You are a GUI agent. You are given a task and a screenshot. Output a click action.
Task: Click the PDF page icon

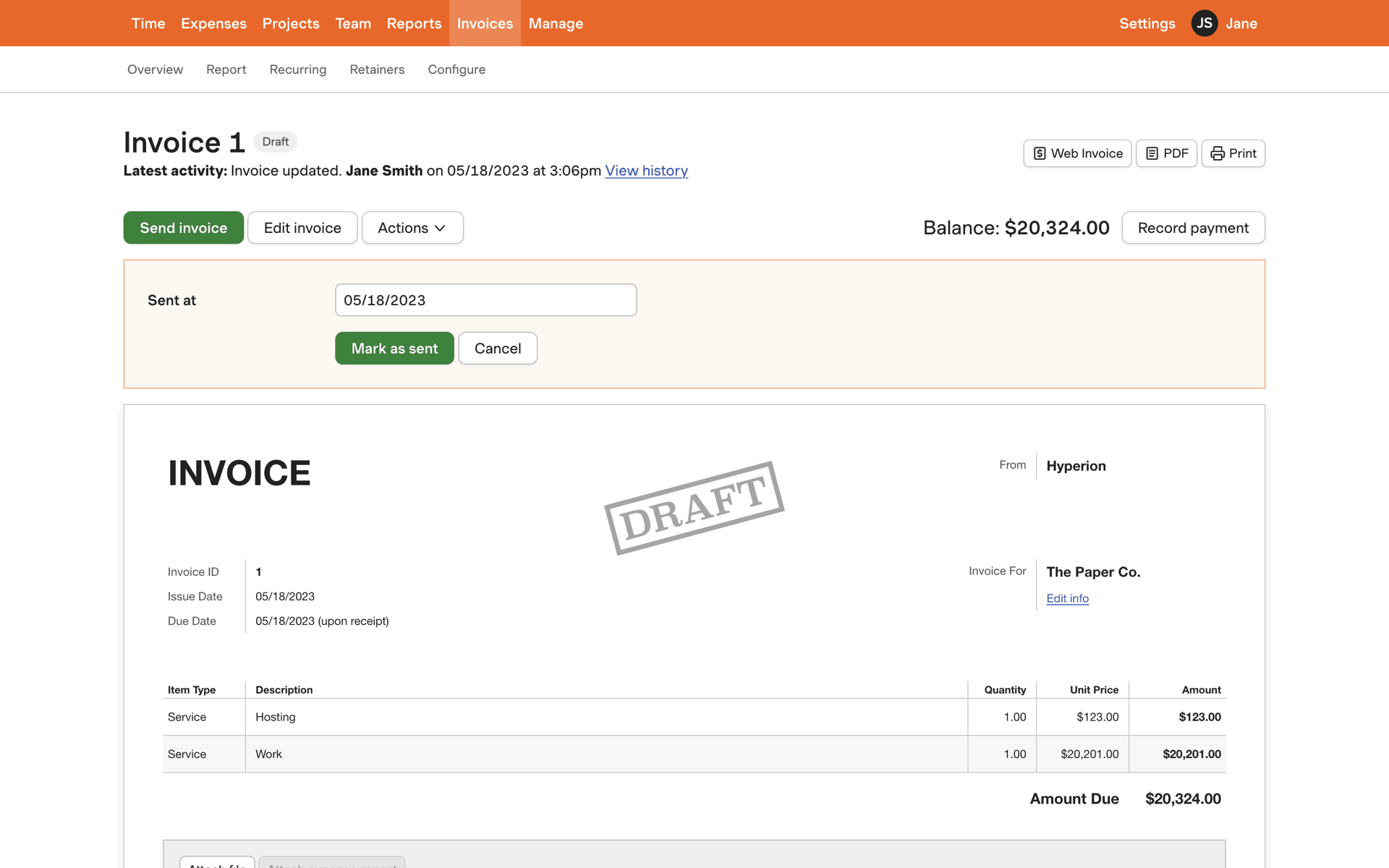point(1152,153)
